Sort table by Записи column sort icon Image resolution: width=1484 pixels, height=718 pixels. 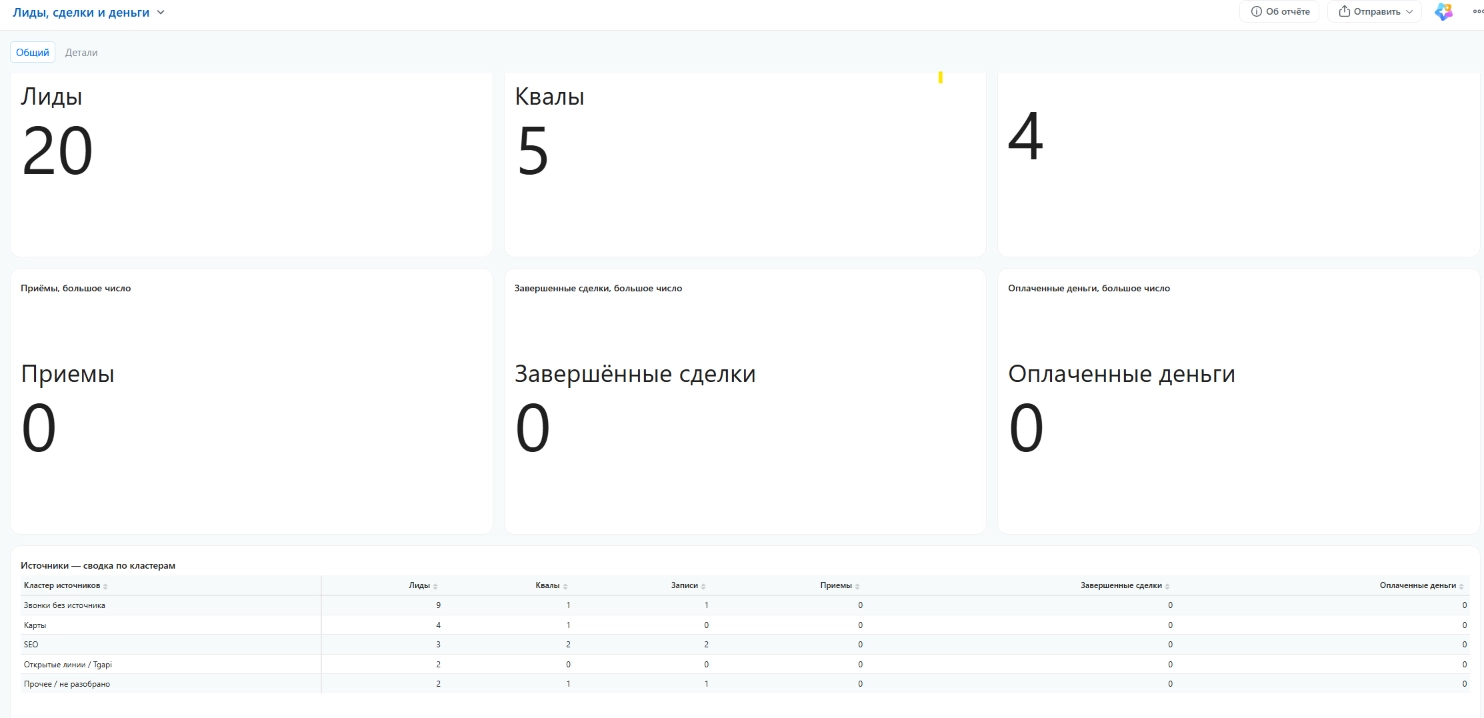[703, 586]
